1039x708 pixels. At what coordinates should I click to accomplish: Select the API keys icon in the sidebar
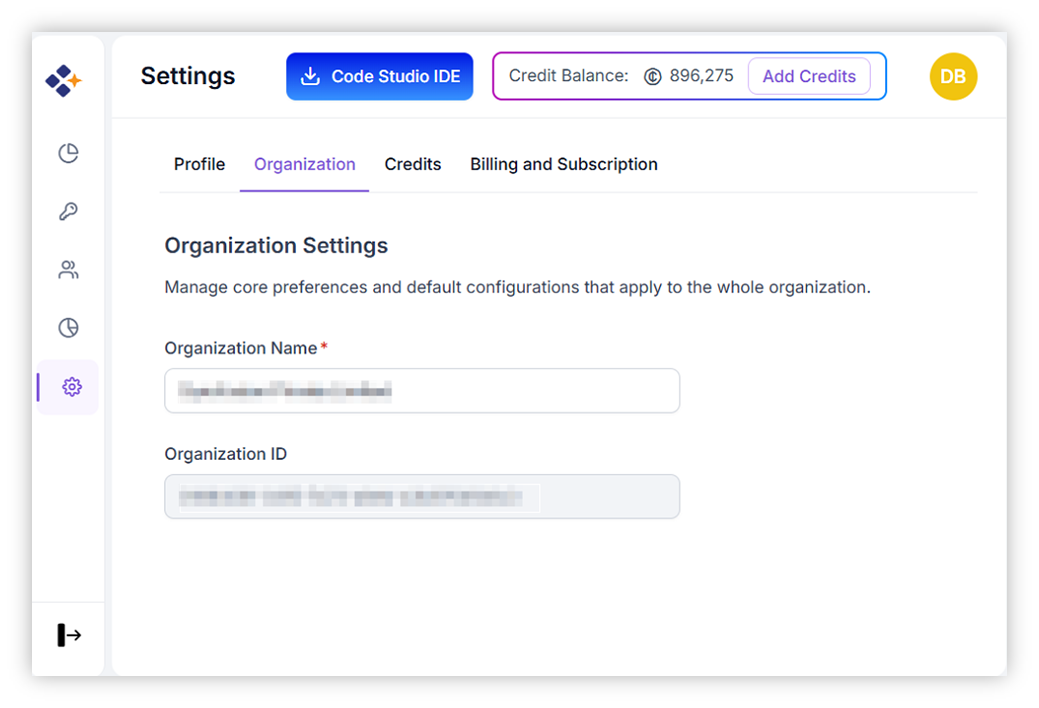[67, 211]
